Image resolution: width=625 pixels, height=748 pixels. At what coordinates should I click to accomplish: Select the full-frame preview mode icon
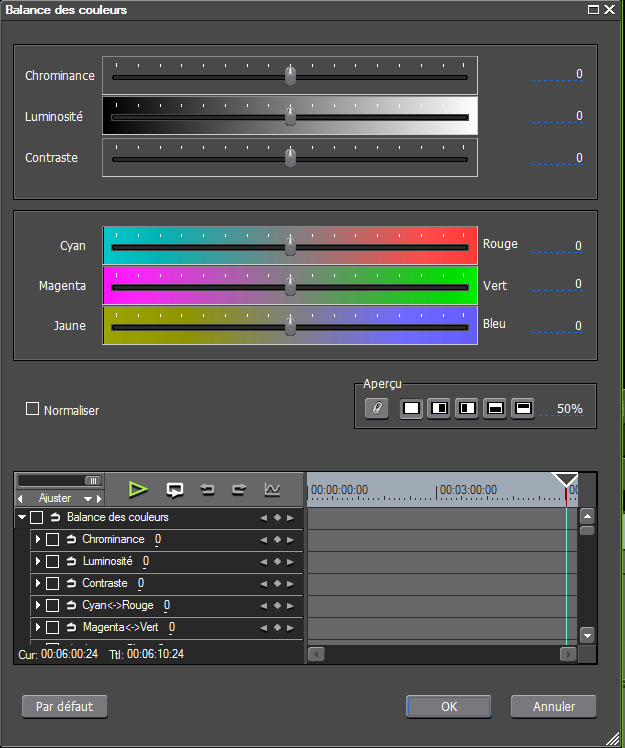point(411,409)
